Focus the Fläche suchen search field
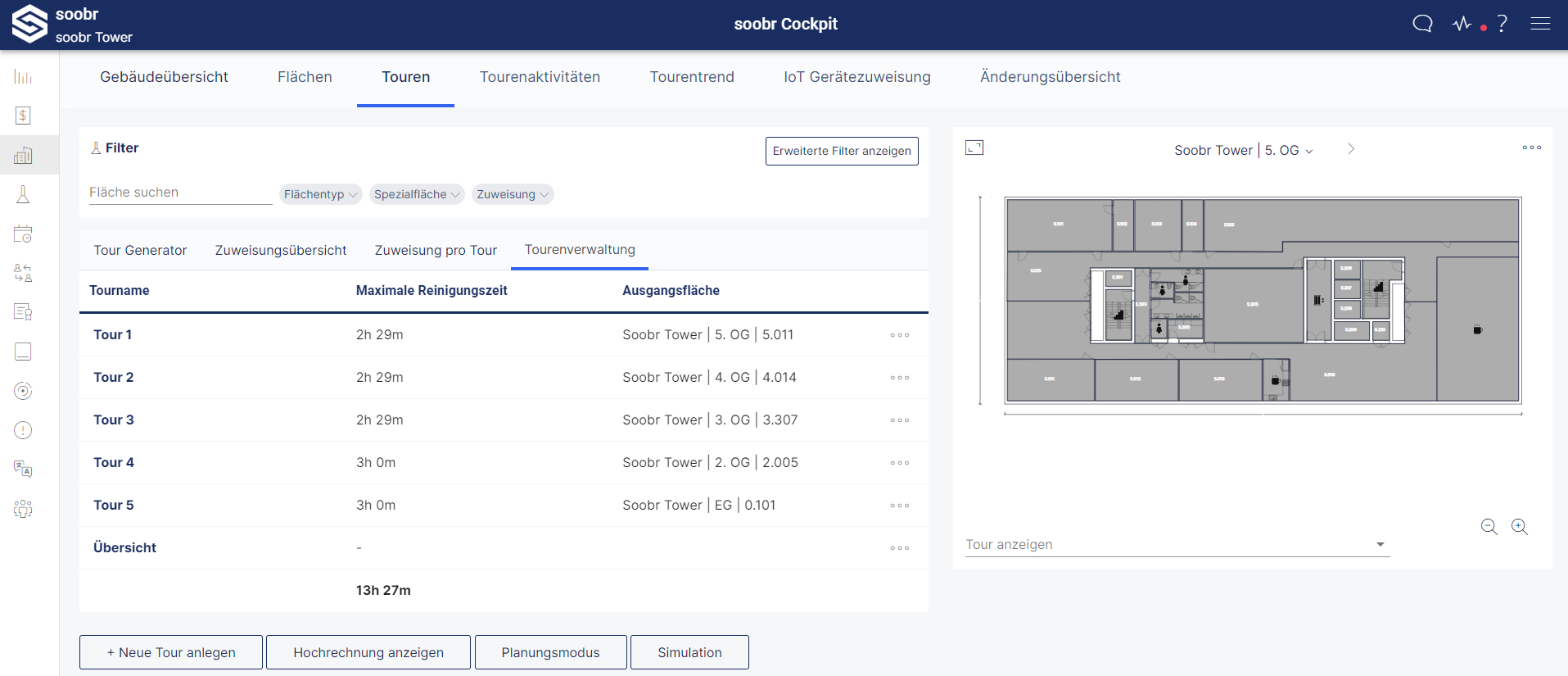 180,193
